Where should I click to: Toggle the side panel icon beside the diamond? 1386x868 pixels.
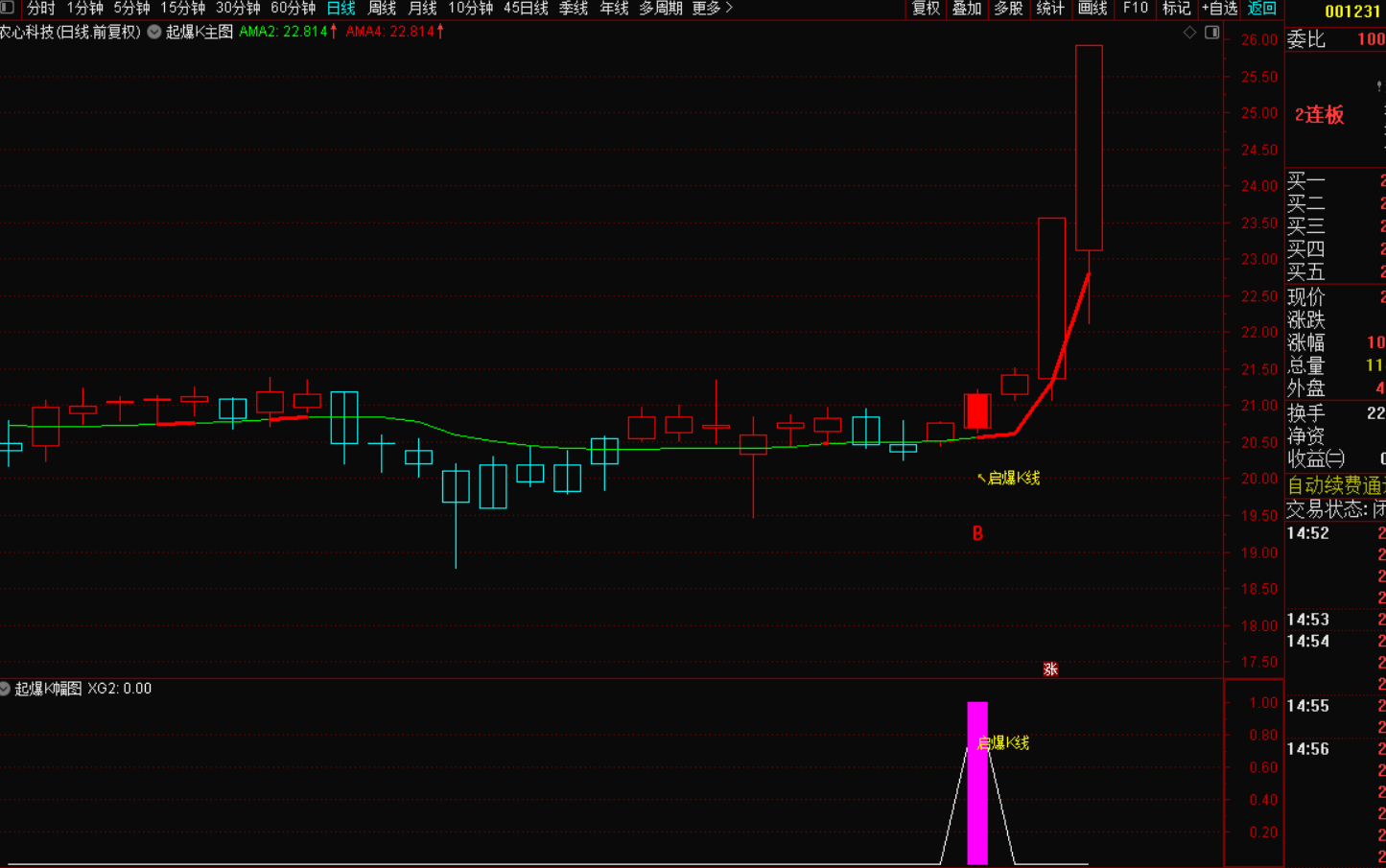1211,33
